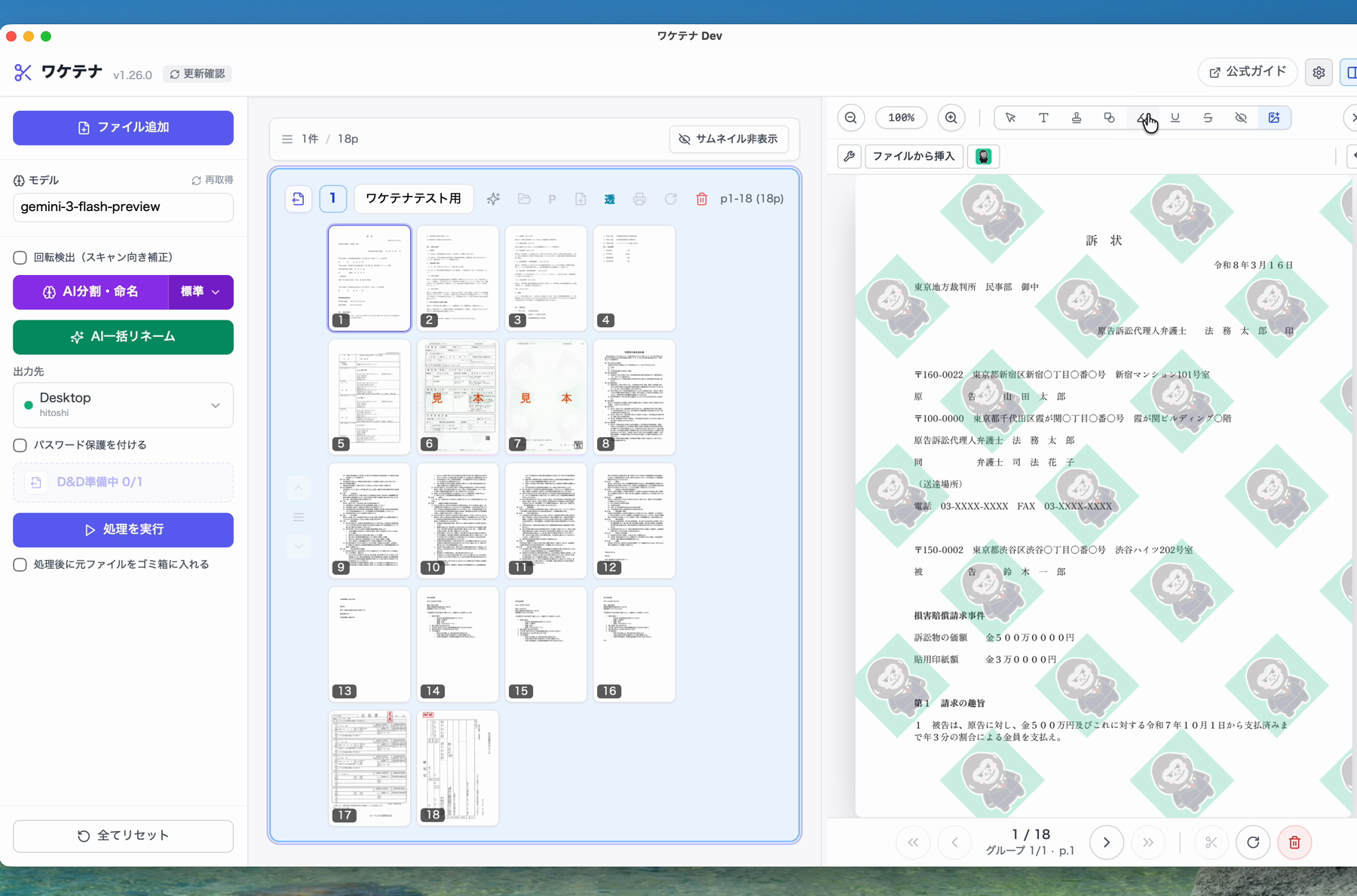Click the AI sparkle icon beside the group name

[493, 199]
